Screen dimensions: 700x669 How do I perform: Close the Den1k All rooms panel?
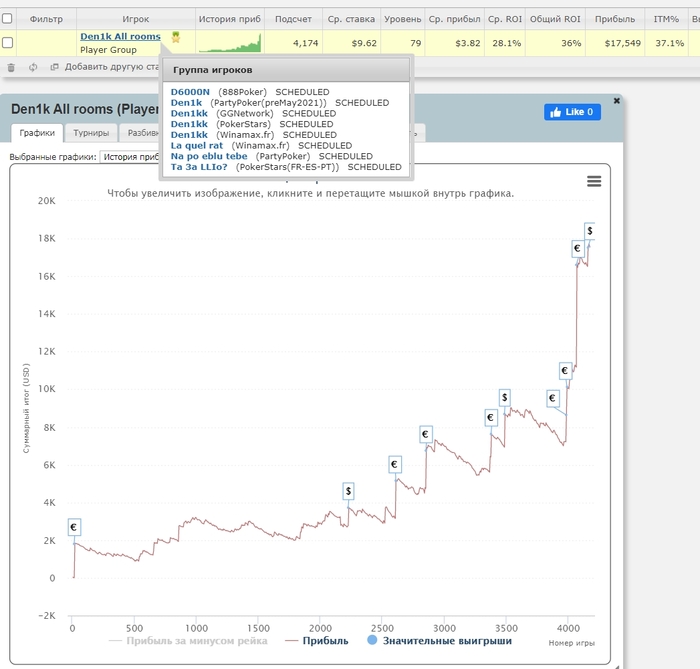point(617,101)
